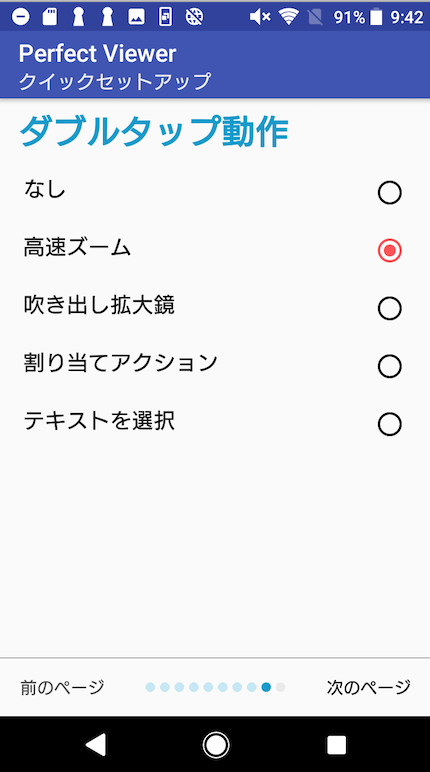
Task: Select the 高速ズーム radio button
Action: point(389,251)
